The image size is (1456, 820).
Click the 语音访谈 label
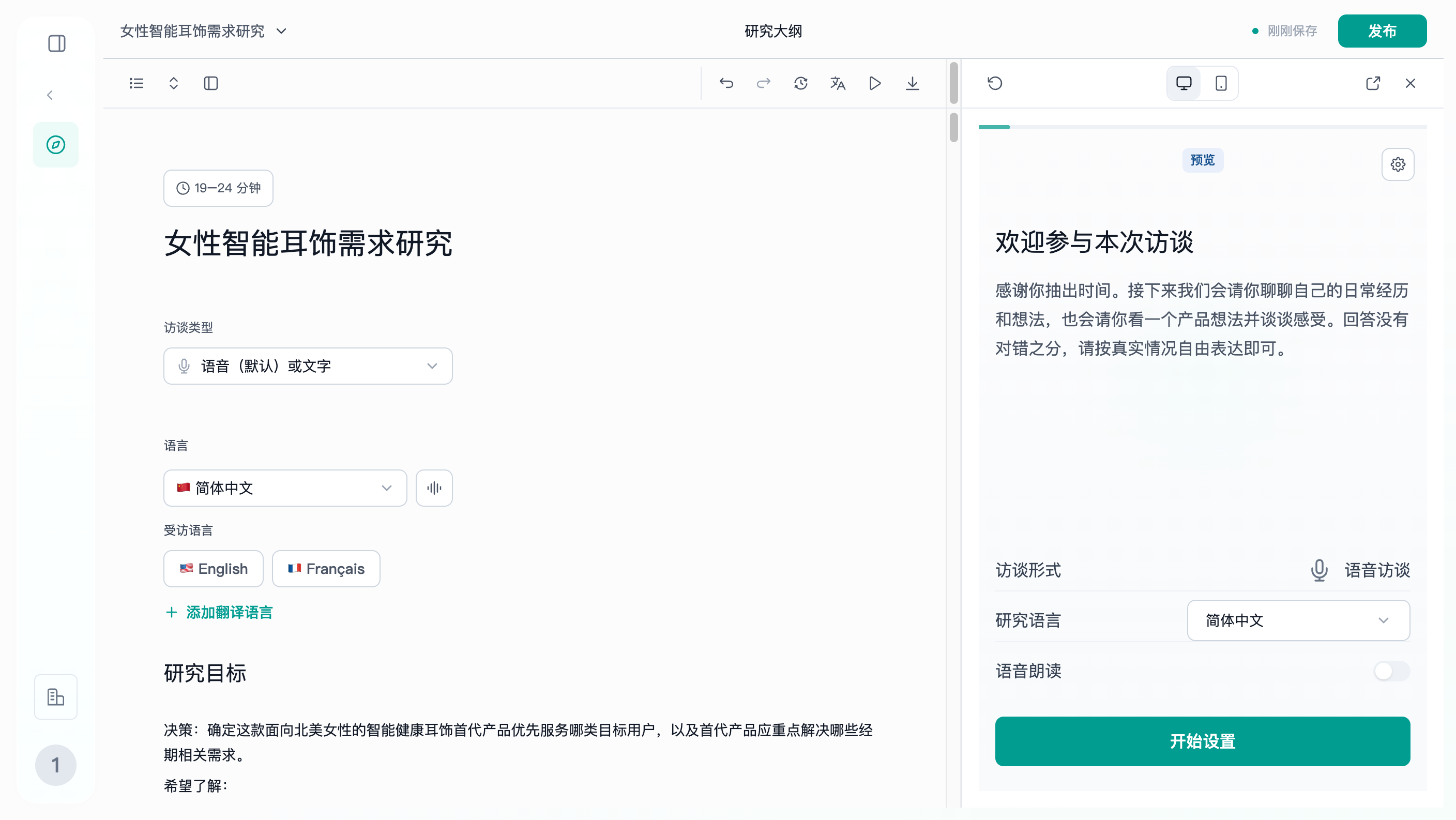pyautogui.click(x=1377, y=570)
